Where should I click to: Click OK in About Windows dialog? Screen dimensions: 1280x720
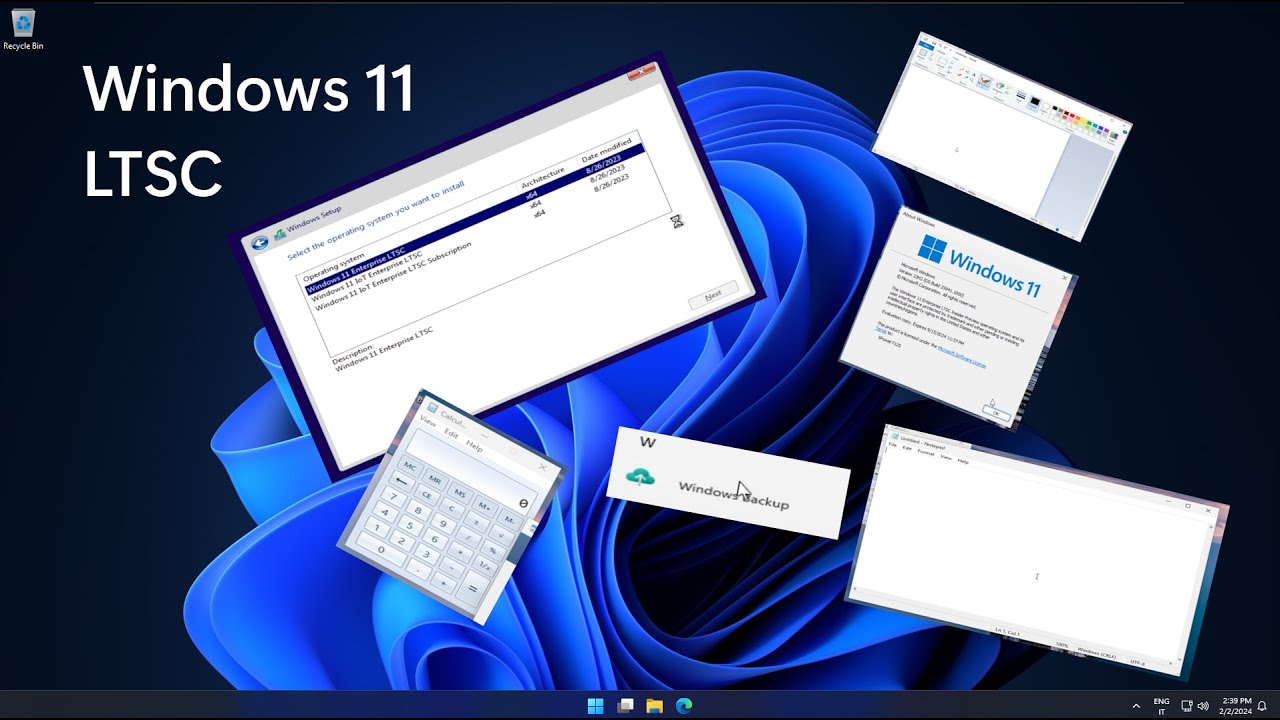(994, 412)
